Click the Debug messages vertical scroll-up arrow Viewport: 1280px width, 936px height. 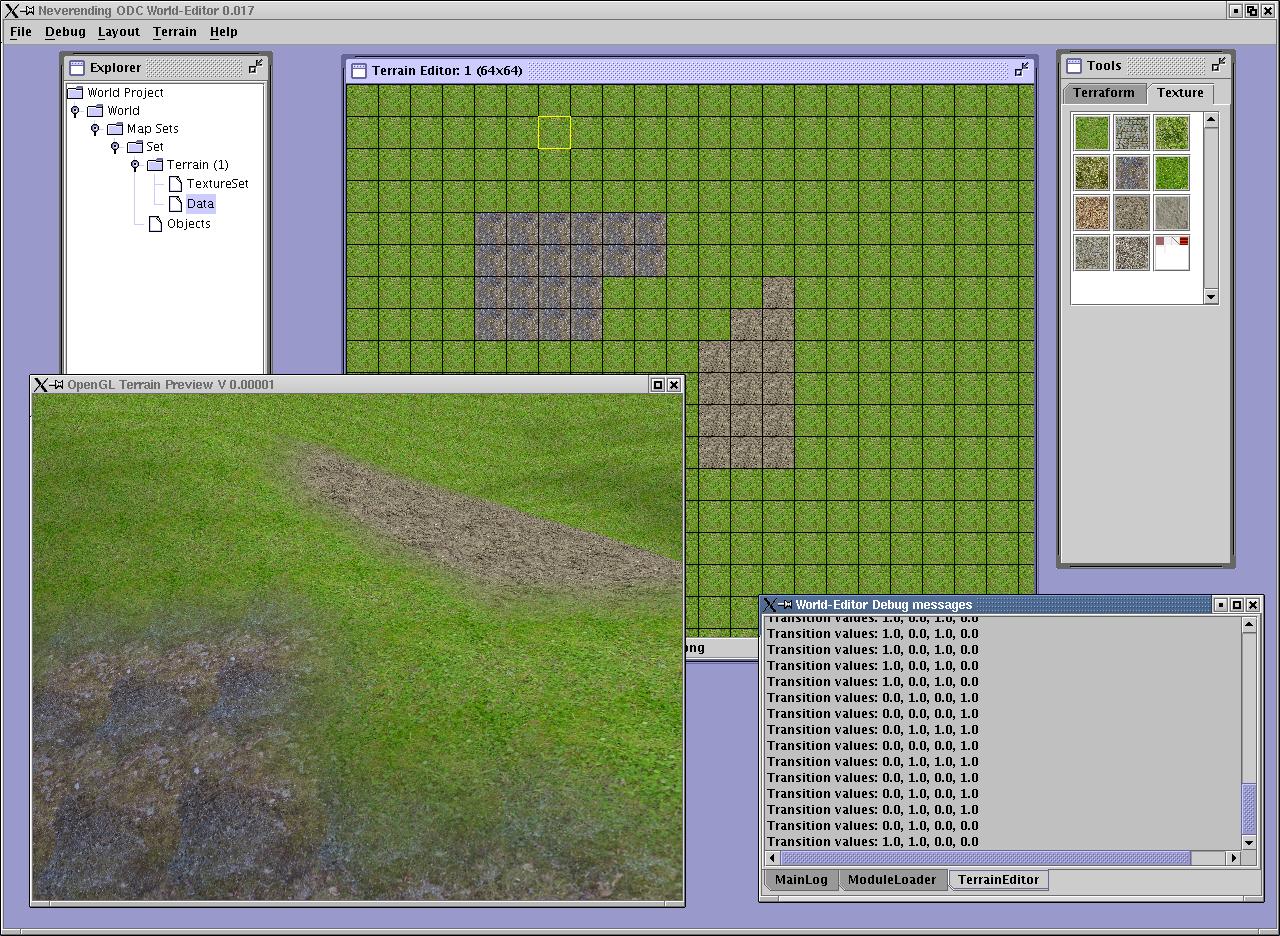[1249, 625]
